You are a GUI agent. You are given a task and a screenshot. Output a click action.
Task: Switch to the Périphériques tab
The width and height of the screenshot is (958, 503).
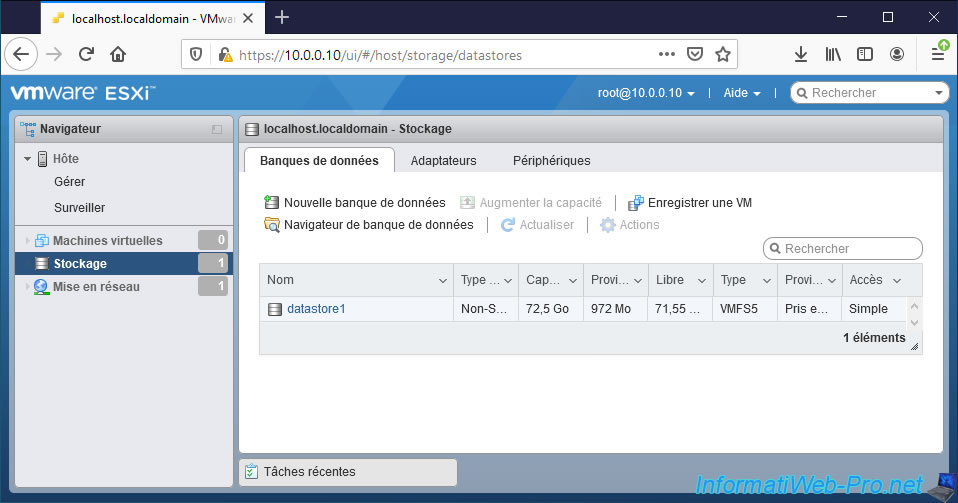(x=551, y=161)
